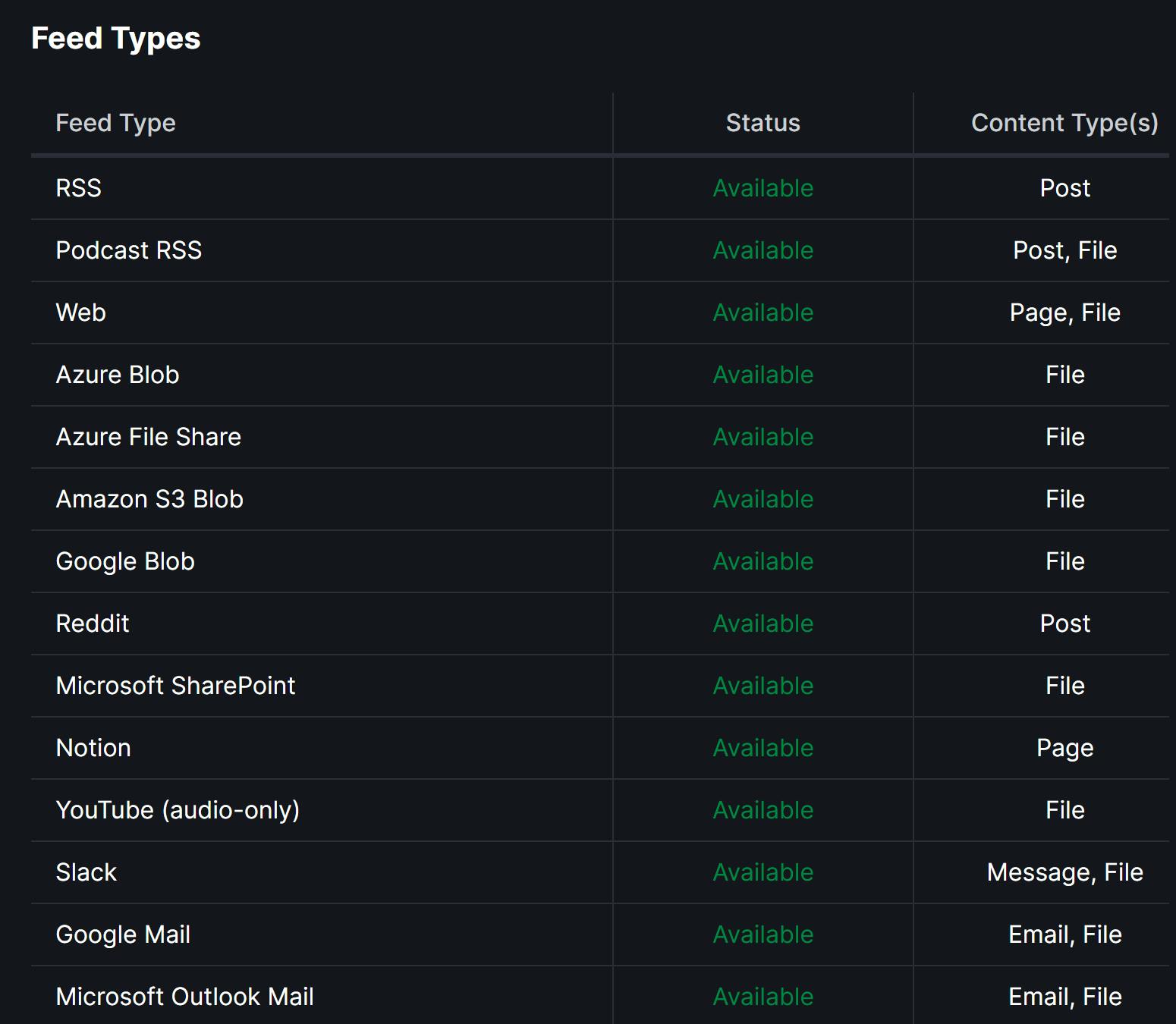The image size is (1176, 1024).
Task: Click the Feed Types heading
Action: pyautogui.click(x=115, y=38)
